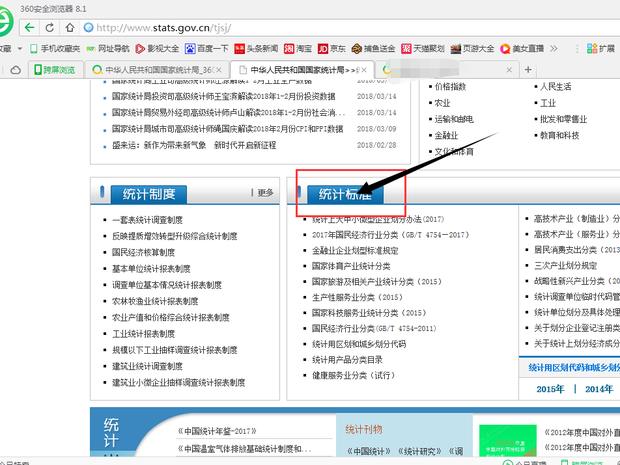The height and width of the screenshot is (465, 620).
Task: Open 反映提质增效转型升级综合统计制度 link
Action: (175, 236)
